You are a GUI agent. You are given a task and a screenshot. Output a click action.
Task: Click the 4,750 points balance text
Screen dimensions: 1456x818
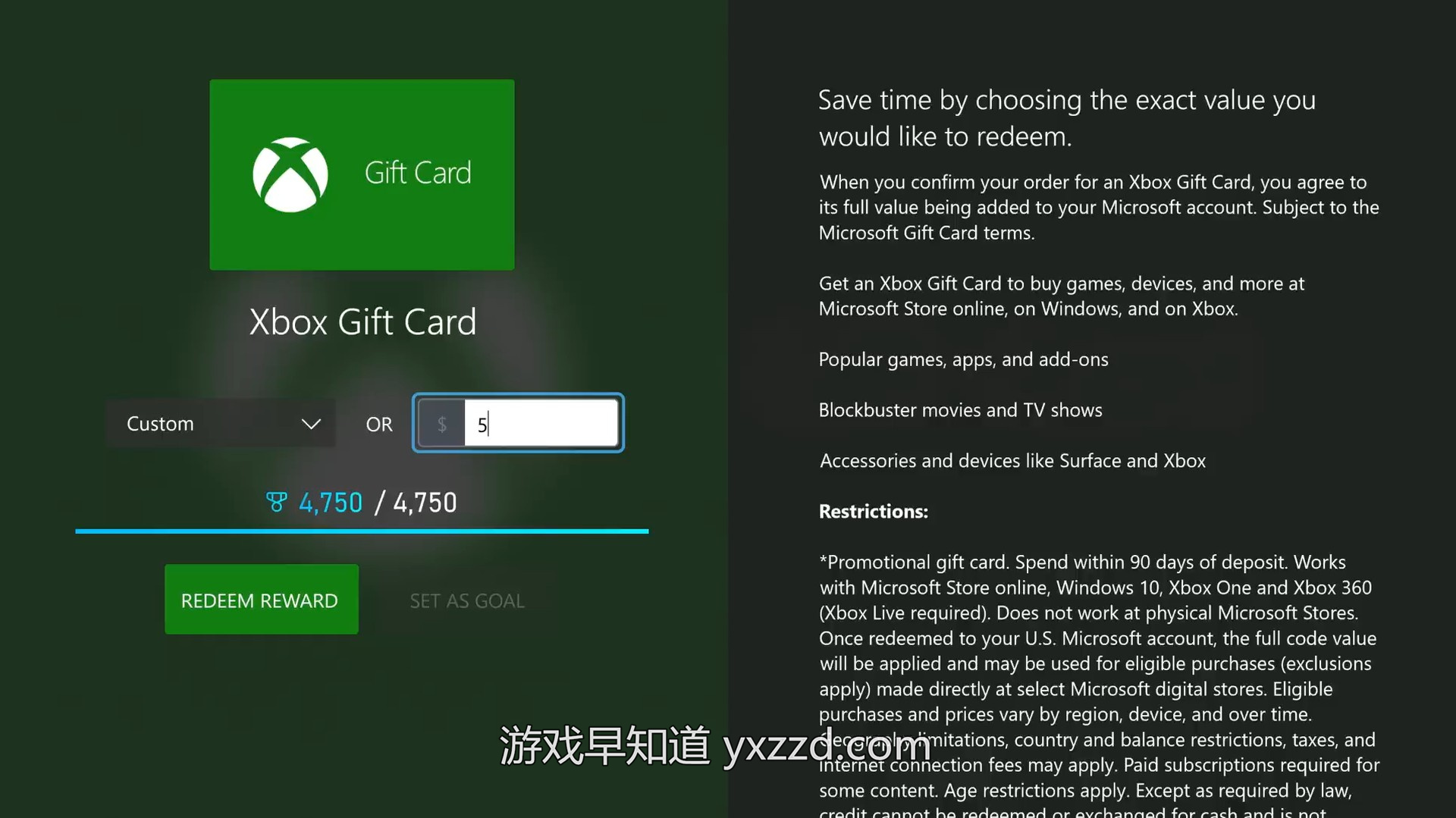(x=331, y=503)
